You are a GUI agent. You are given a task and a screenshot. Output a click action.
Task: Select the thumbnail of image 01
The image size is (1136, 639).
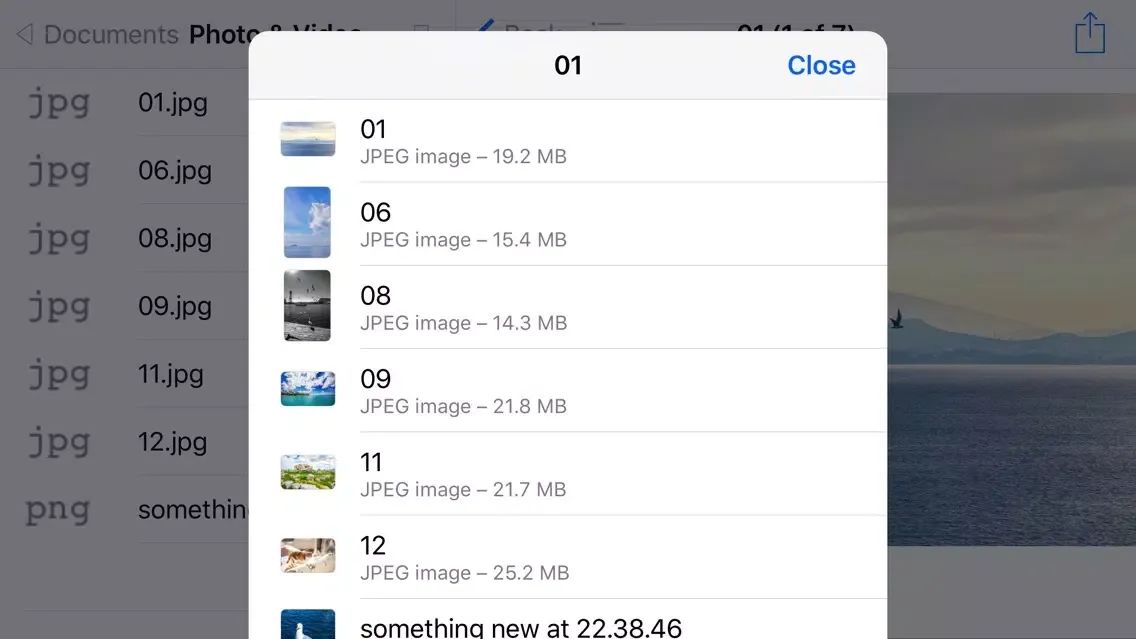pyautogui.click(x=307, y=138)
